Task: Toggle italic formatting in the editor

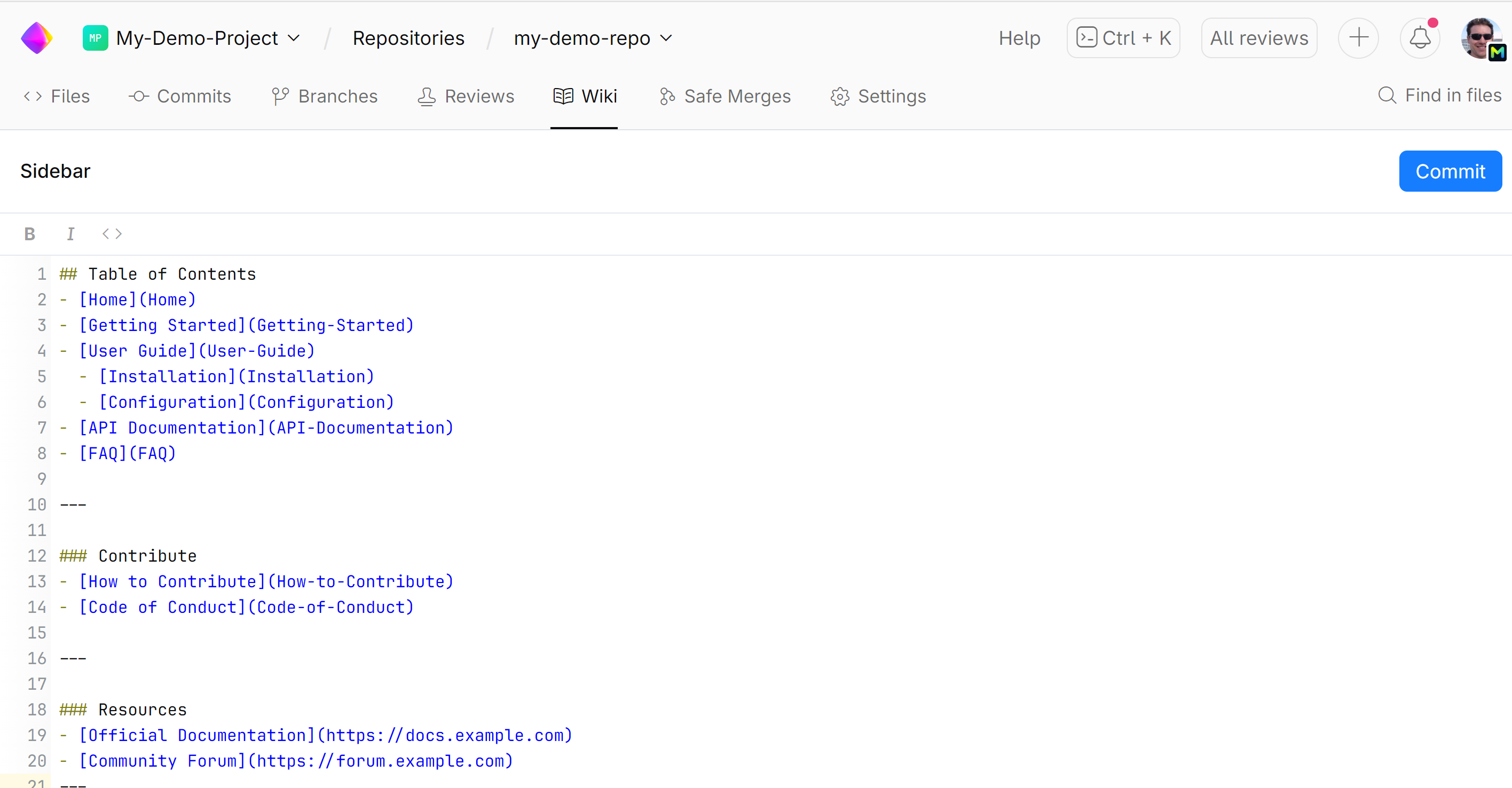Action: (70, 233)
